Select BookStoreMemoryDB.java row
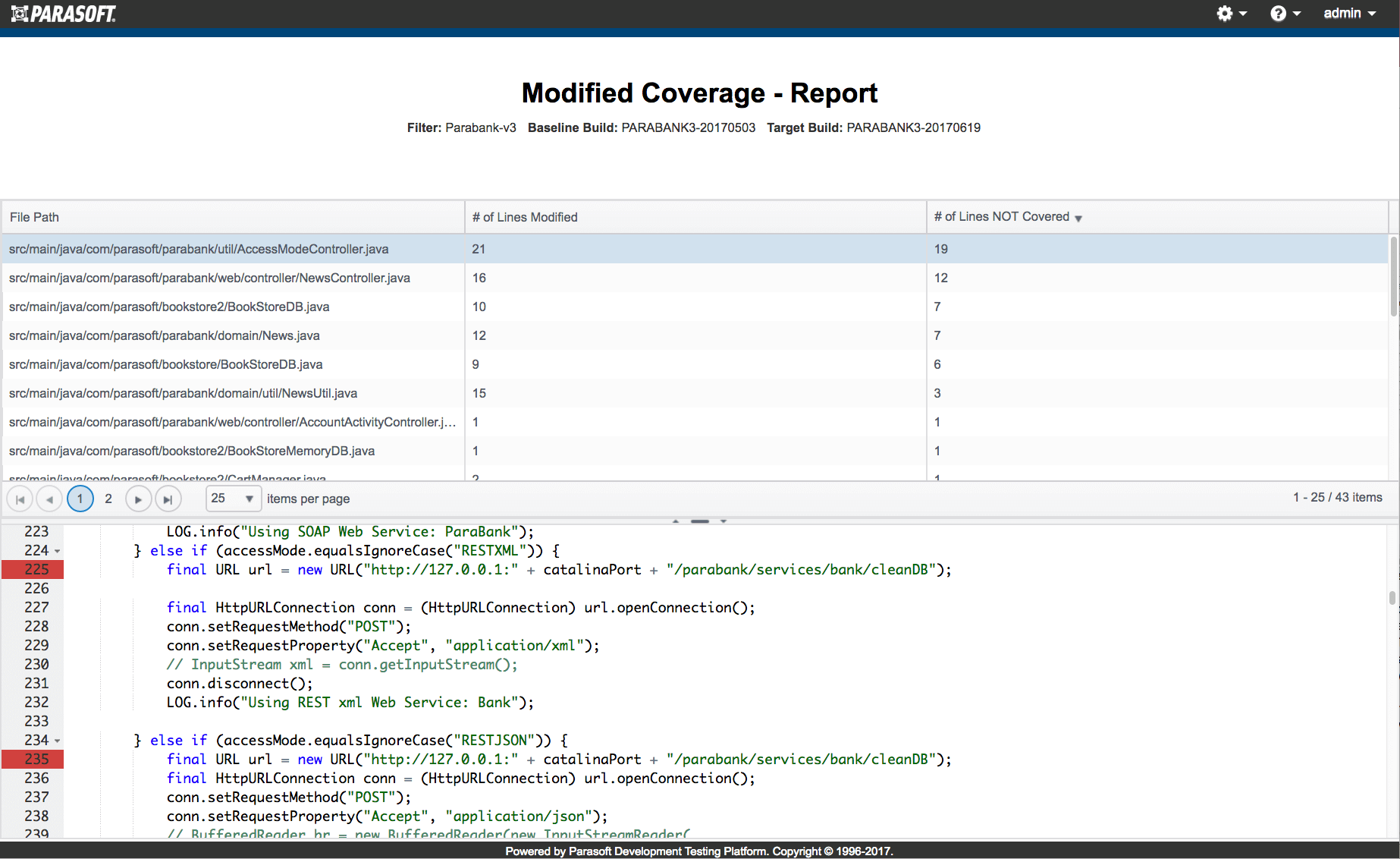This screenshot has width=1400, height=859. coord(695,451)
